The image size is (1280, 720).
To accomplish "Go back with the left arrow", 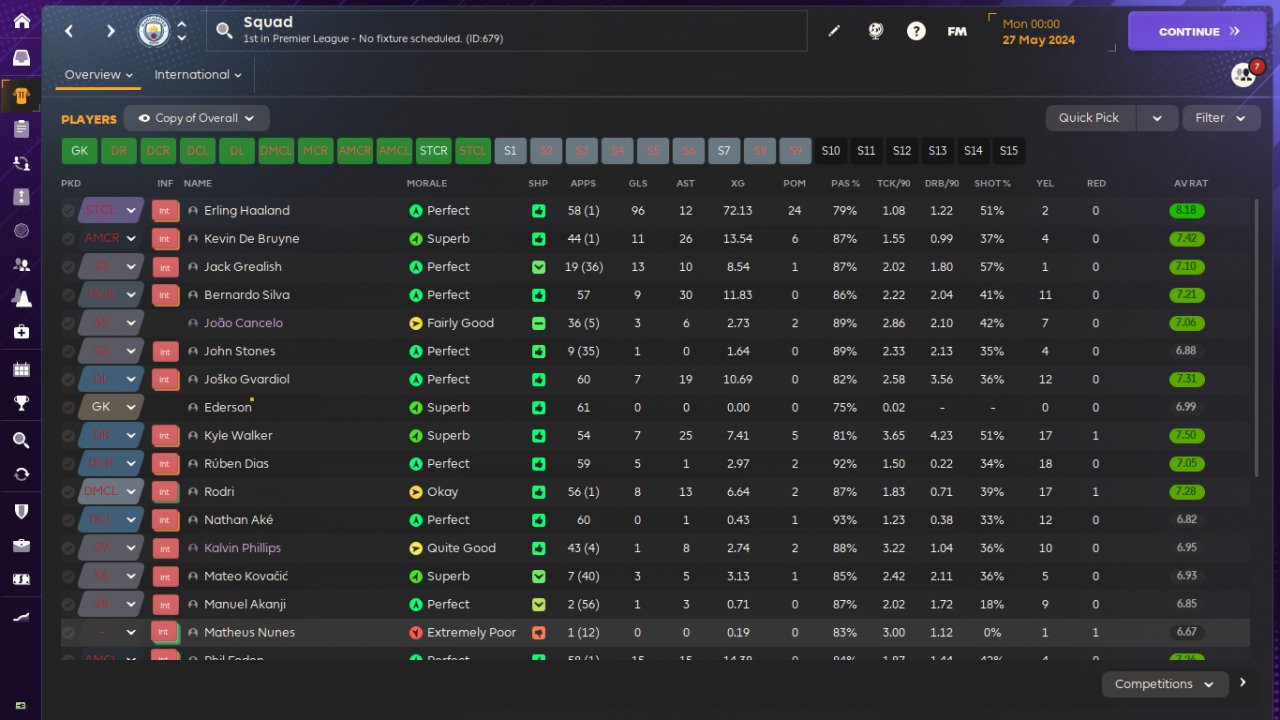I will (x=69, y=31).
